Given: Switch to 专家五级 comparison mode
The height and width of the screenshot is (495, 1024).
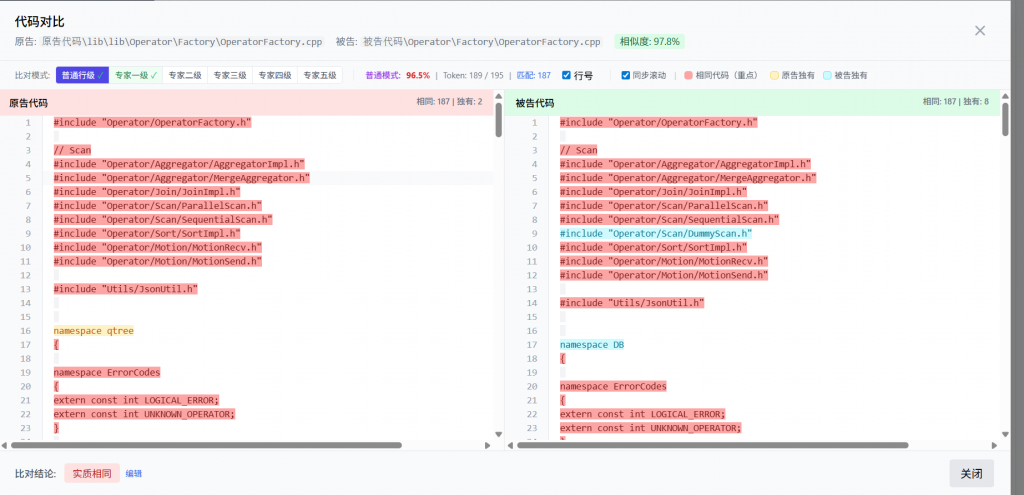Looking at the screenshot, I should [x=320, y=75].
